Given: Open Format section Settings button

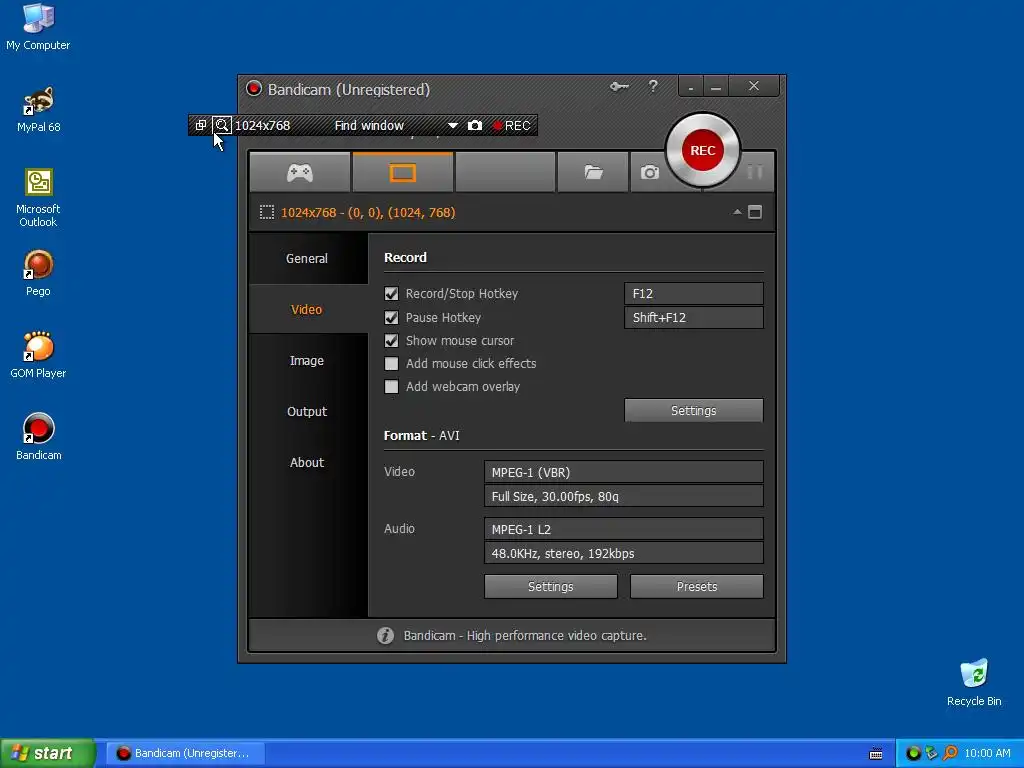Looking at the screenshot, I should pos(551,586).
